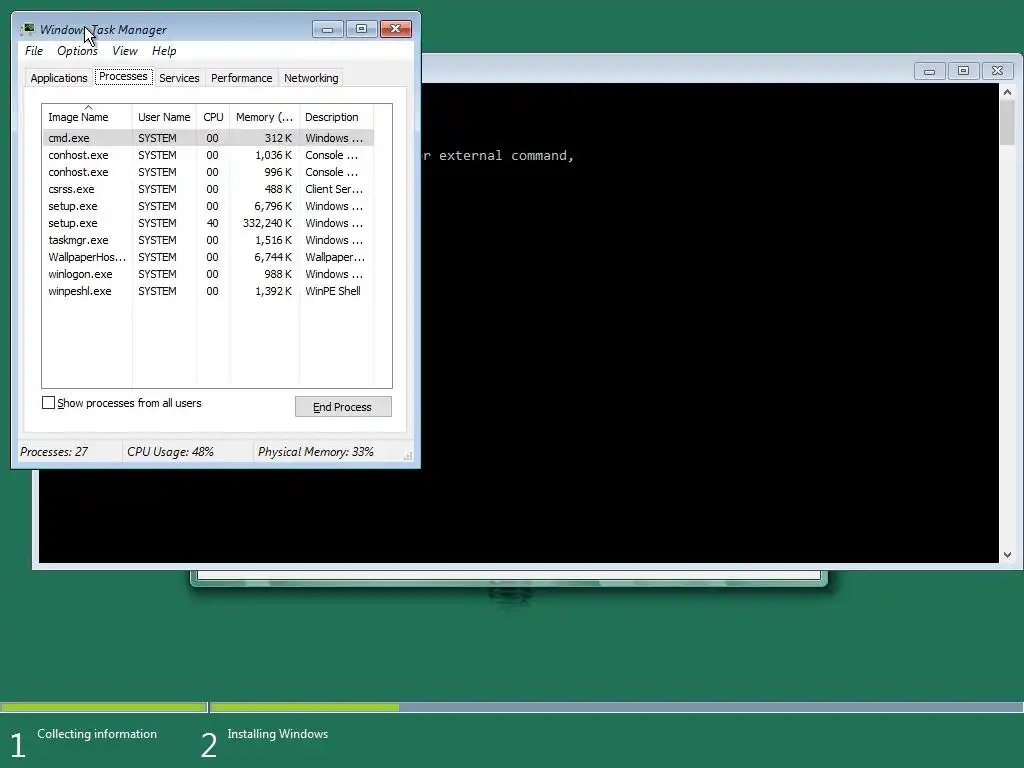The height and width of the screenshot is (768, 1024).
Task: Click the Task Manager title bar icon
Action: (27, 29)
